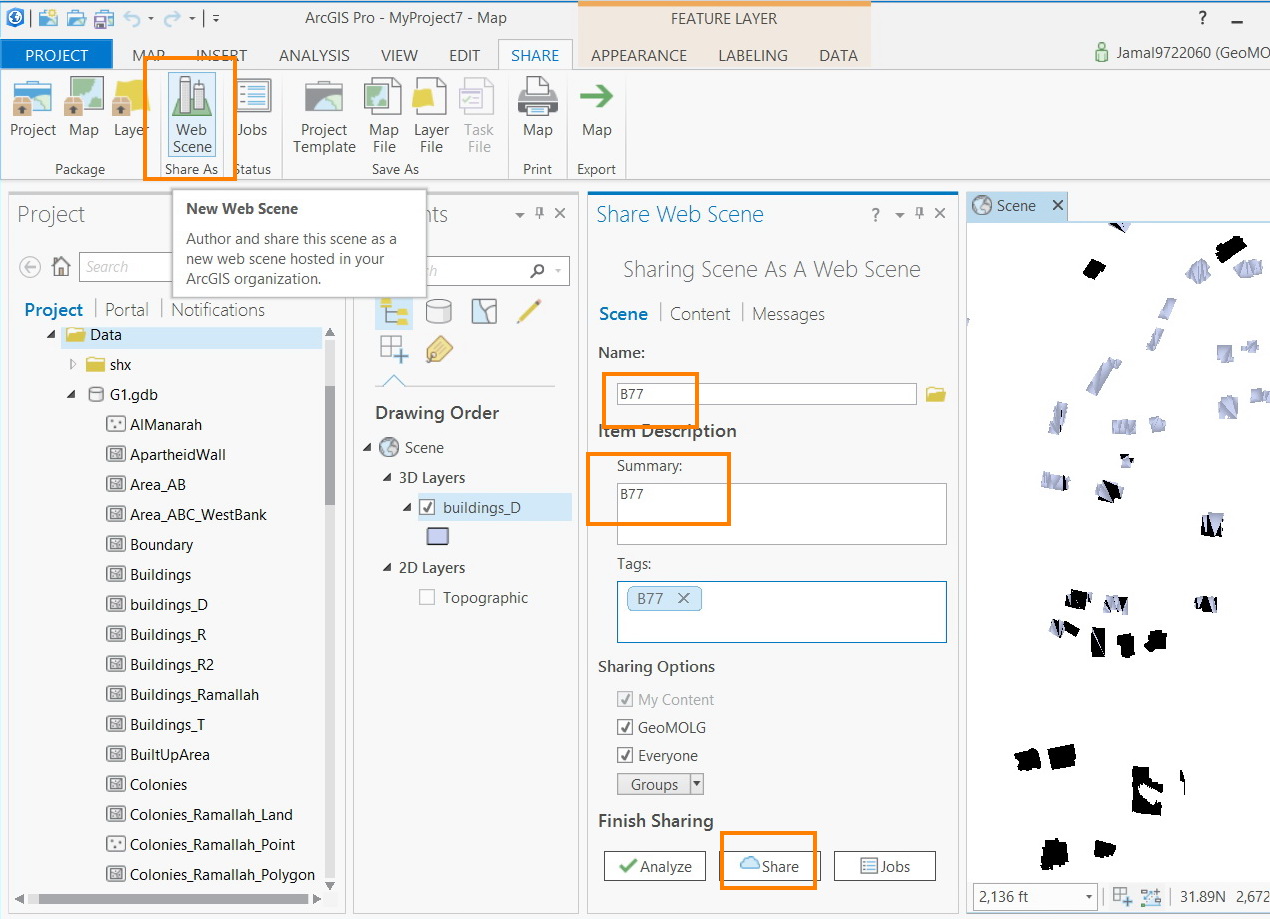Click the Share button to publish

(x=768, y=866)
